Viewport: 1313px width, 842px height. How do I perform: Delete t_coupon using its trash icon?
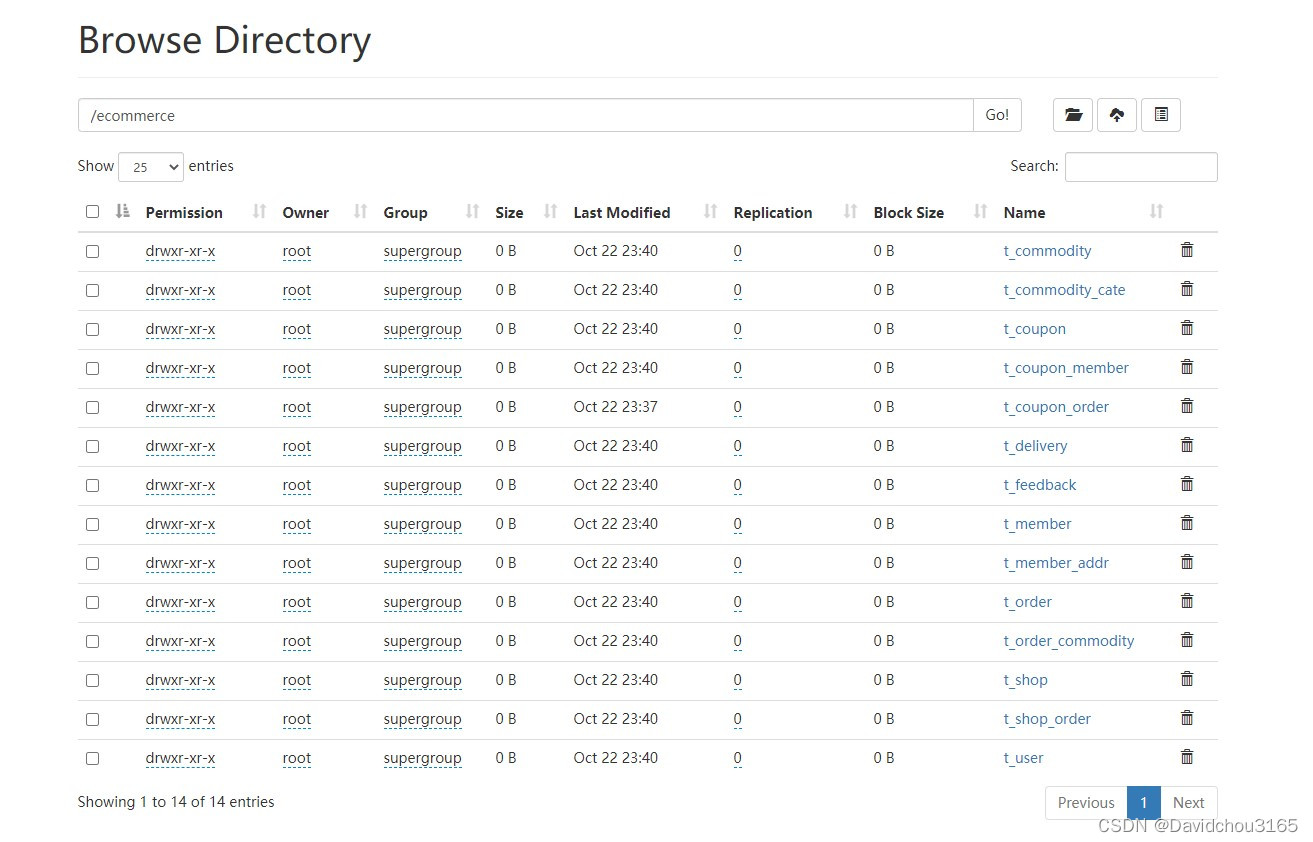(1187, 328)
